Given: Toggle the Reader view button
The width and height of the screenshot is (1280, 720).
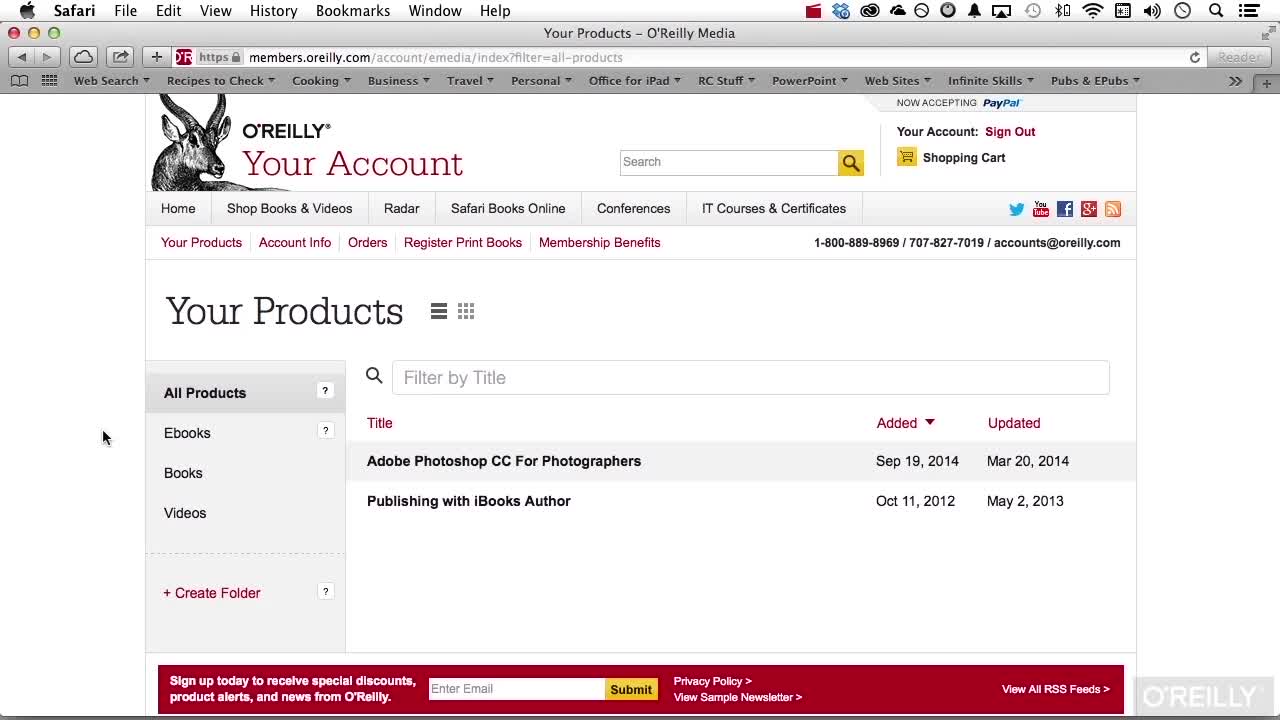Looking at the screenshot, I should [x=1239, y=57].
